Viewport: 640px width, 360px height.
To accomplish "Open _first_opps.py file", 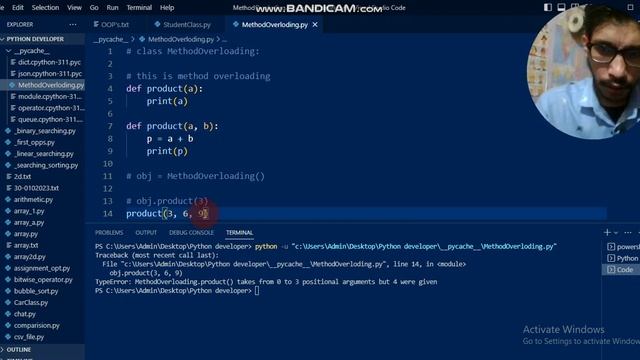I will pyautogui.click(x=34, y=142).
